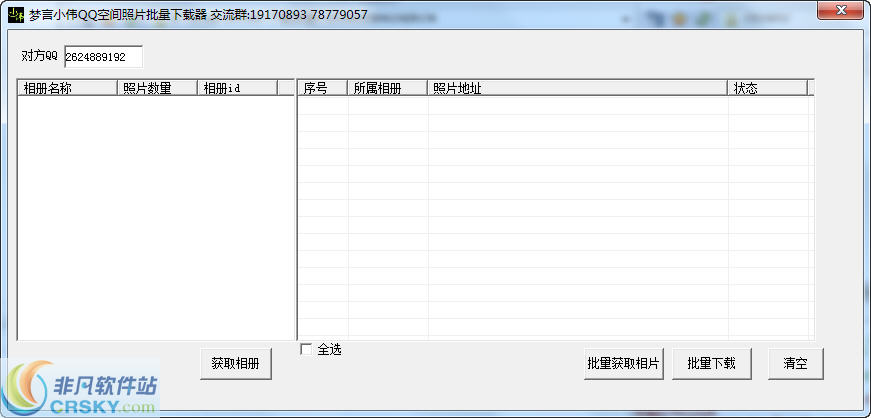
Task: Click the 对方QQ label text
Action: [39, 56]
